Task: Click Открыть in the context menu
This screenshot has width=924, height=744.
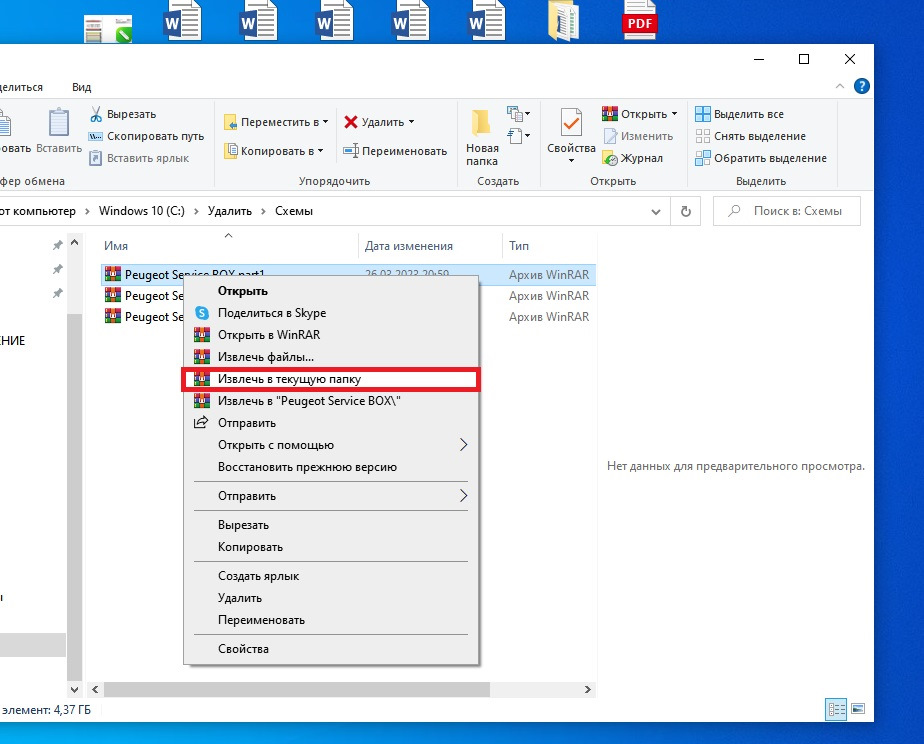Action: pos(331,291)
